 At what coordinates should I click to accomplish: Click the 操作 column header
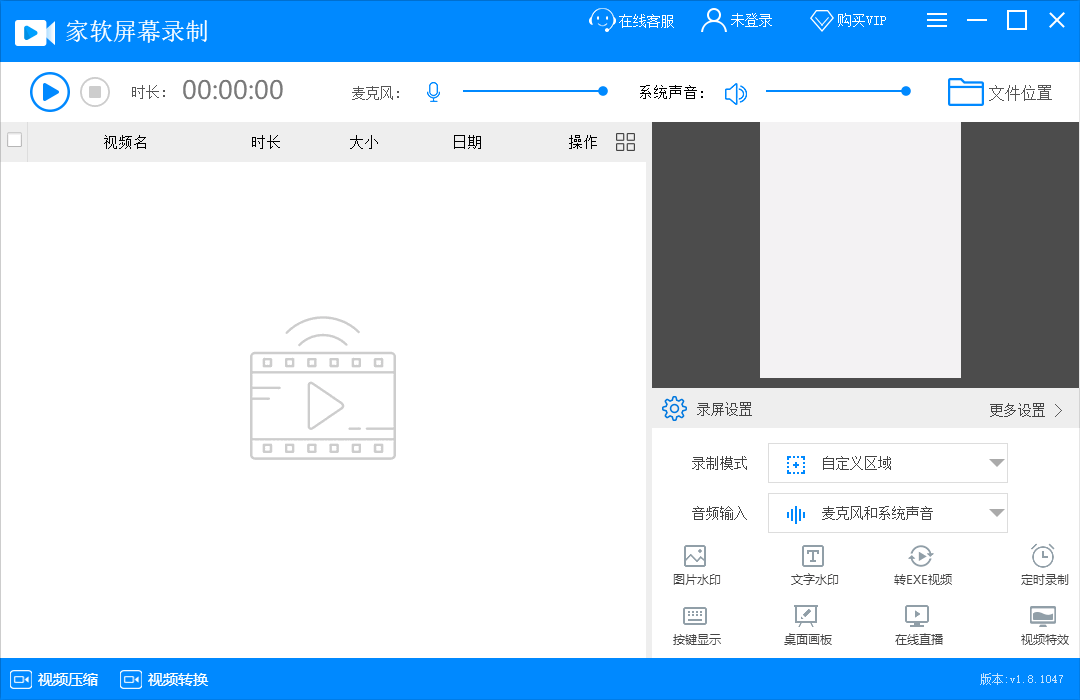coord(583,143)
